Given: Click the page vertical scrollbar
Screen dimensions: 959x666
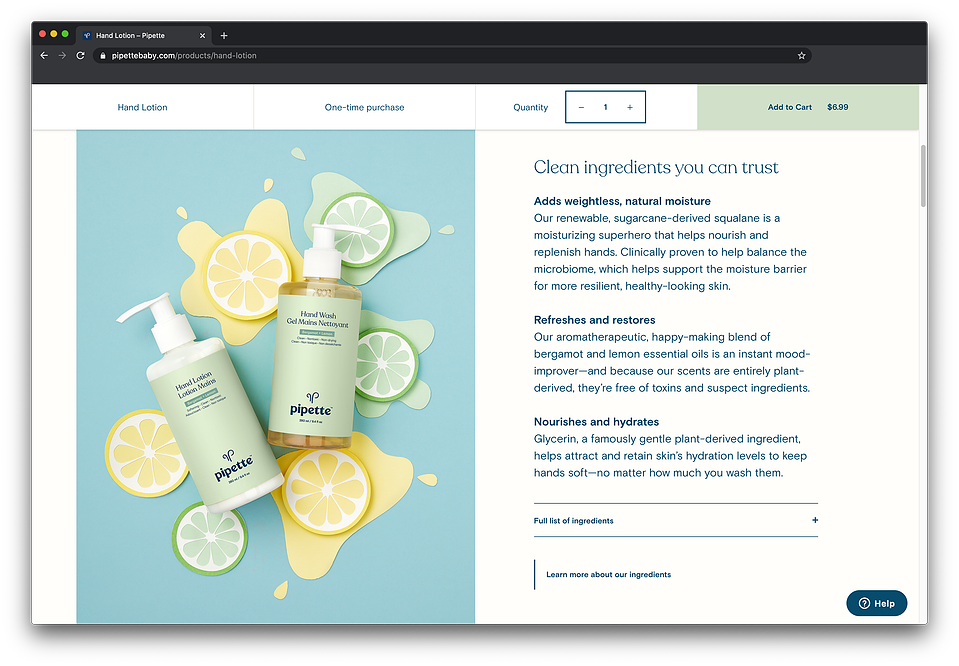Looking at the screenshot, I should pos(923,176).
